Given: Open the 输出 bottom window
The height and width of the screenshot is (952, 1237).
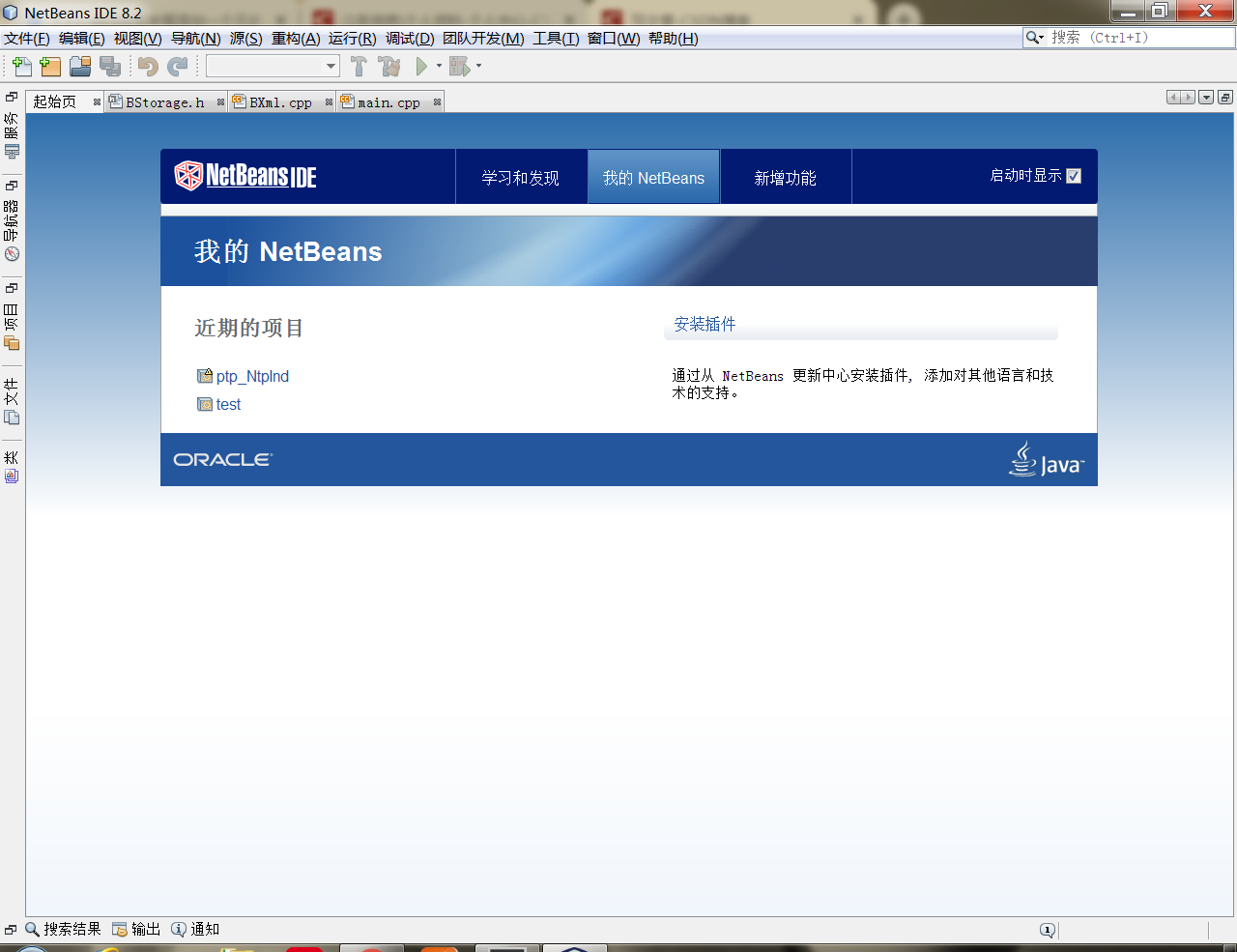Looking at the screenshot, I should point(136,929).
